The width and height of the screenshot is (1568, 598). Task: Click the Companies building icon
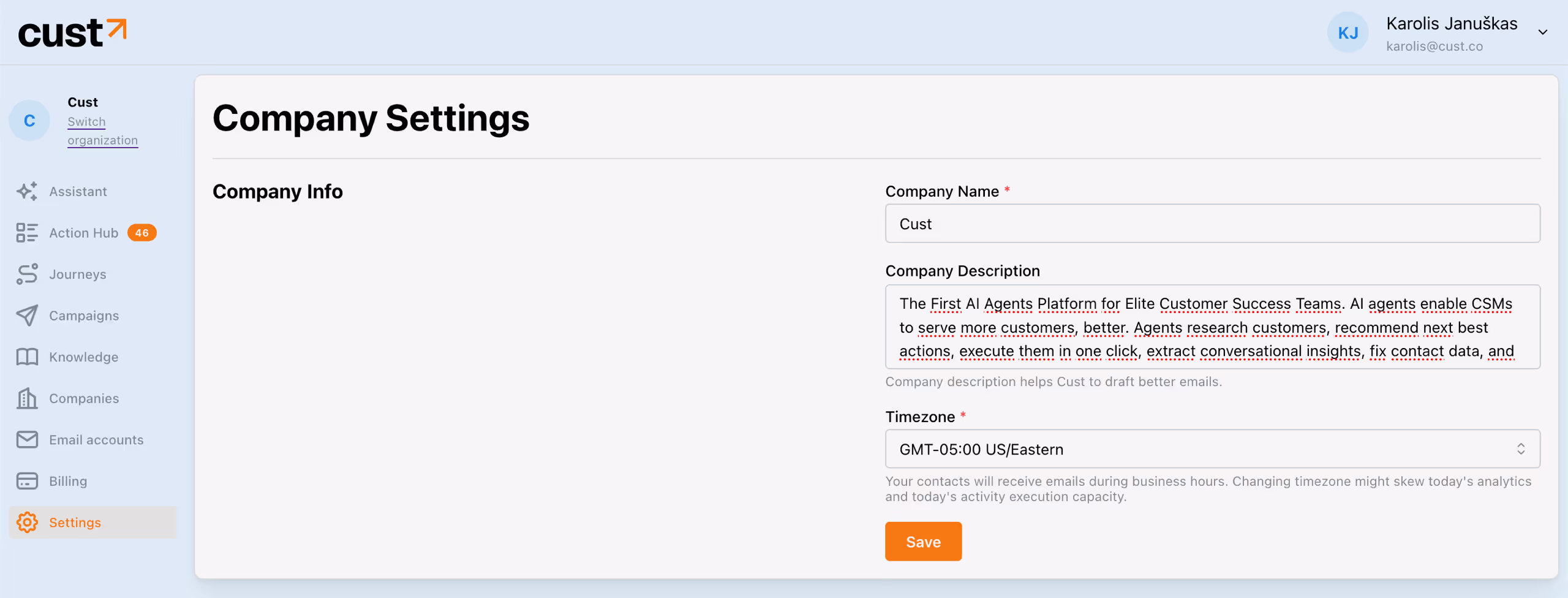(x=27, y=398)
